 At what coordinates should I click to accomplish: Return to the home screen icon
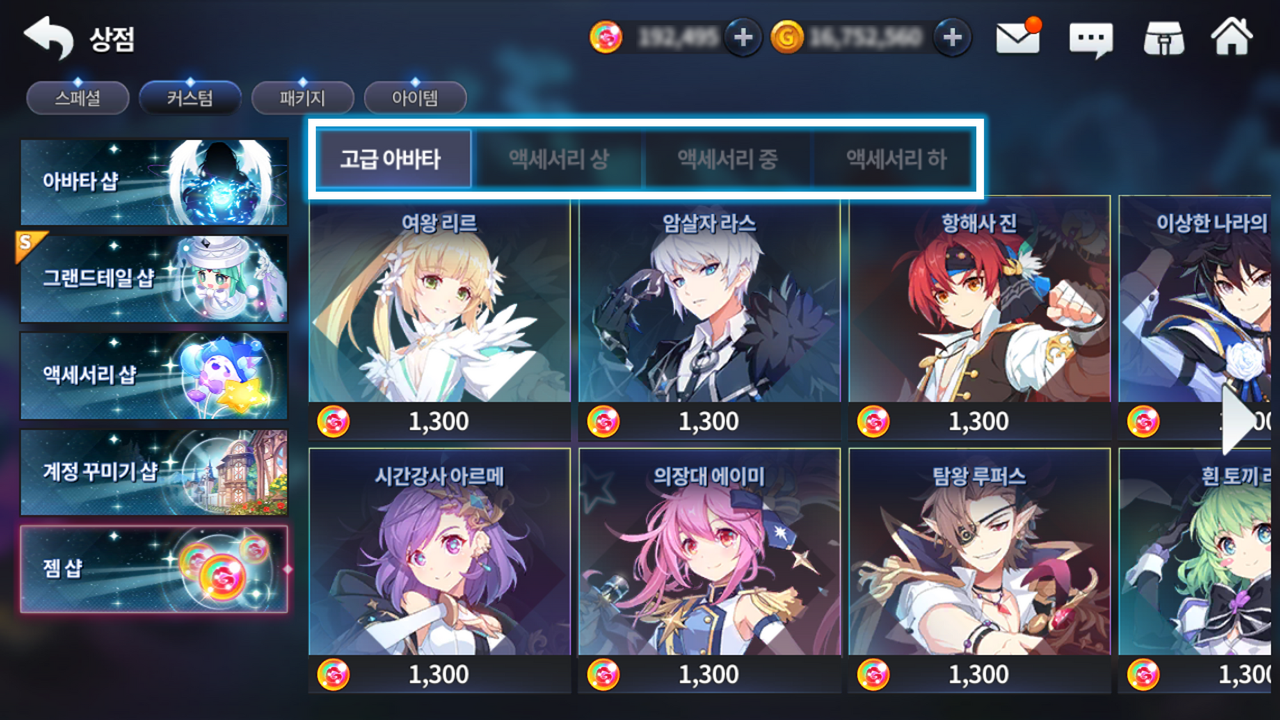(1232, 38)
